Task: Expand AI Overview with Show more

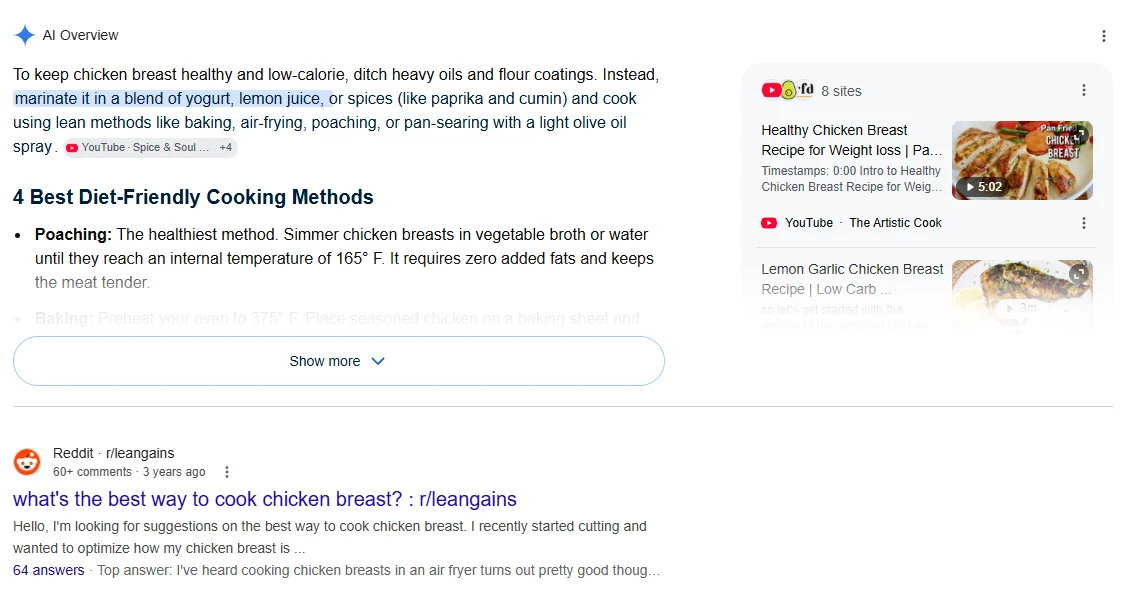Action: point(339,361)
